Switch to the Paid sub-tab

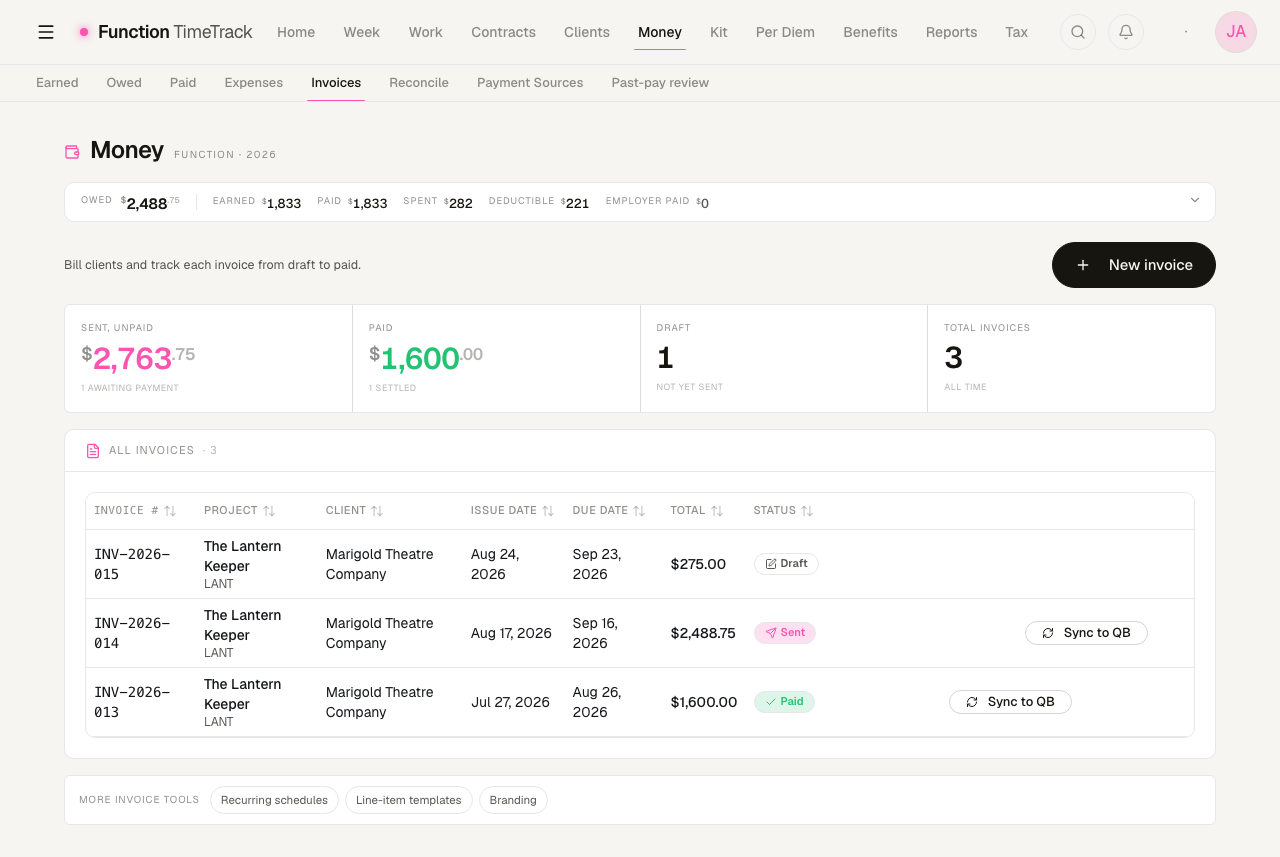(x=183, y=83)
